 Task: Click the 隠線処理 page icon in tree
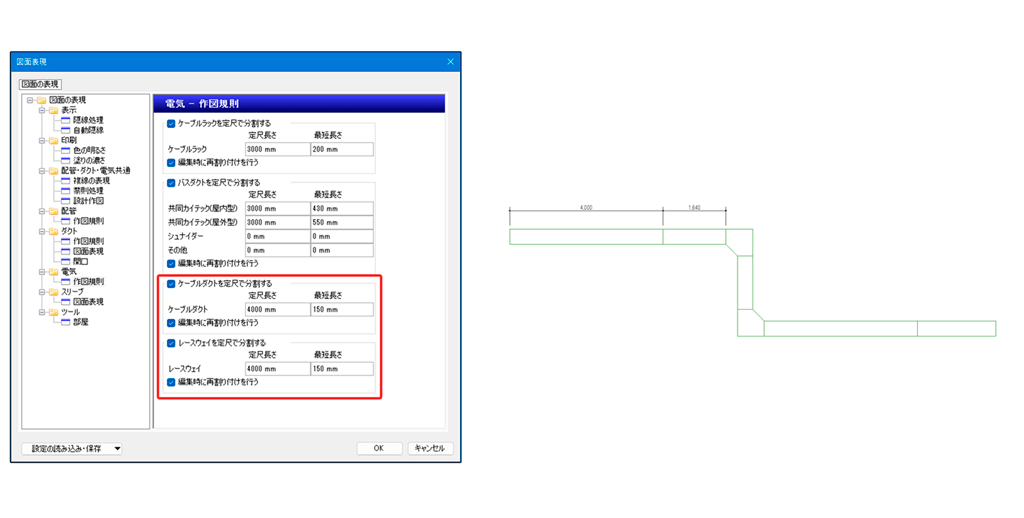point(65,120)
